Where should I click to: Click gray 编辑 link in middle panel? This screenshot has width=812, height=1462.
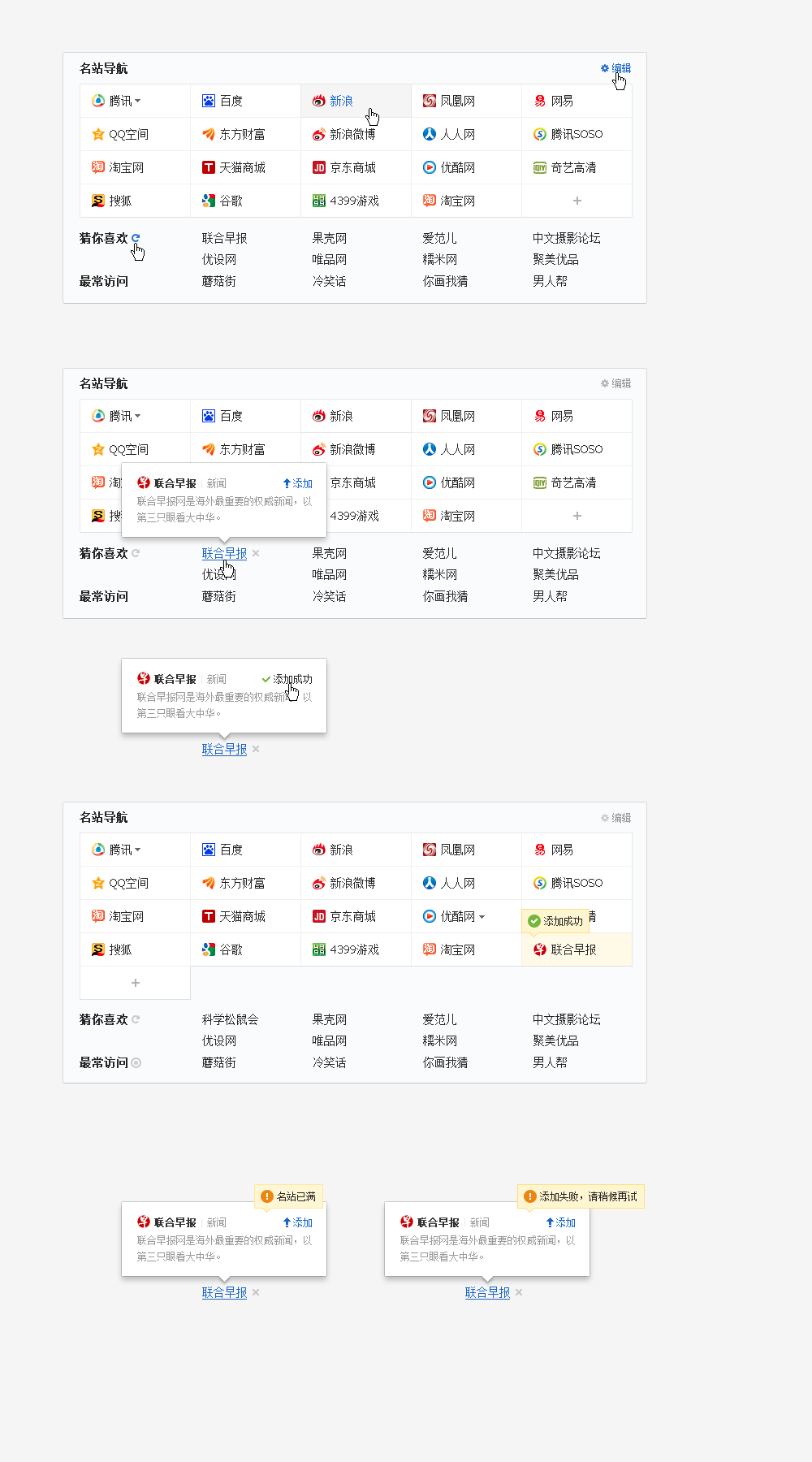pyautogui.click(x=621, y=383)
